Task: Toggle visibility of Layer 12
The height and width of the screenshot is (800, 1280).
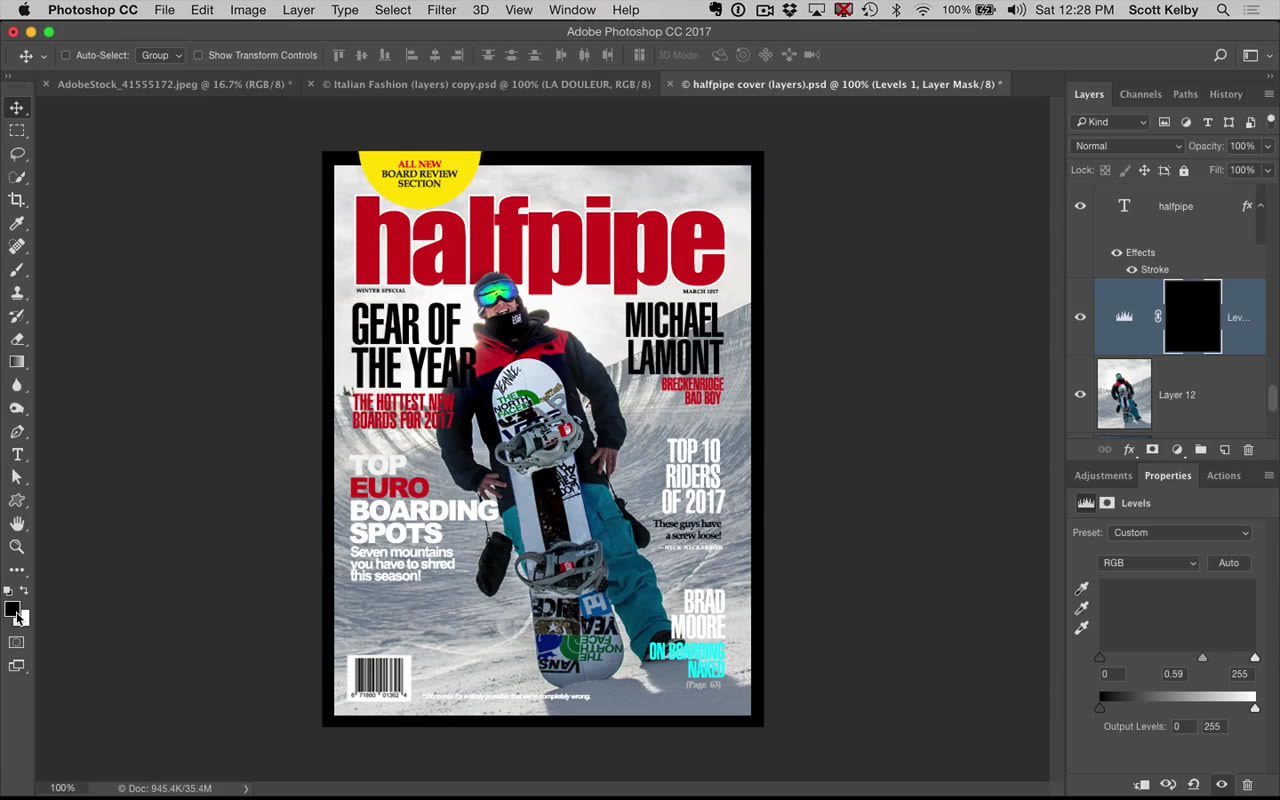Action: pos(1080,394)
